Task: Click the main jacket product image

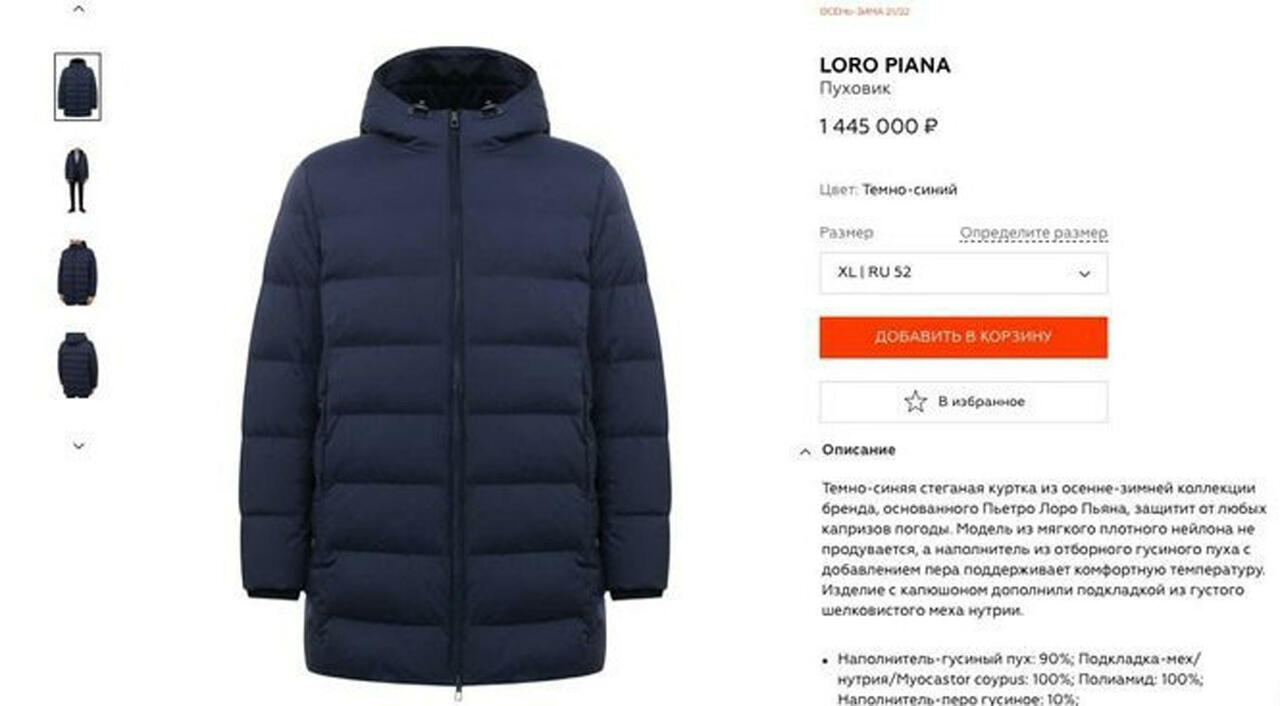Action: 455,370
